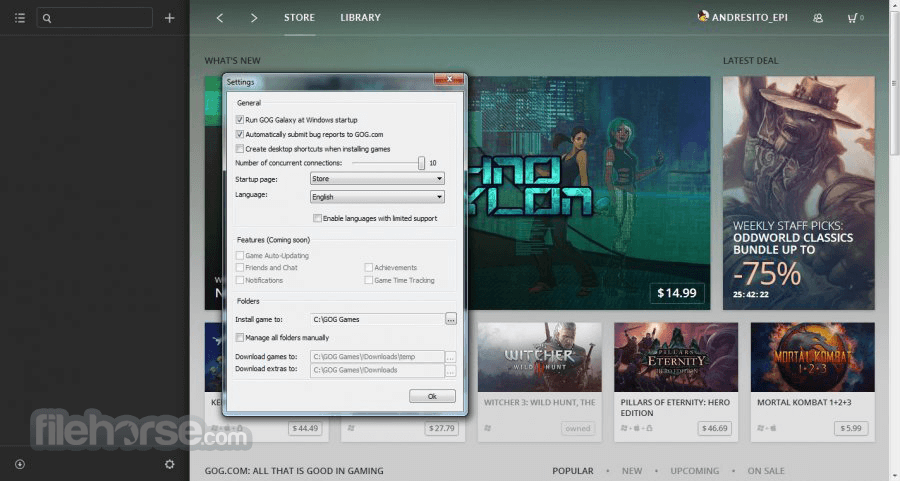Click the $27.79 price button

pos(441,428)
